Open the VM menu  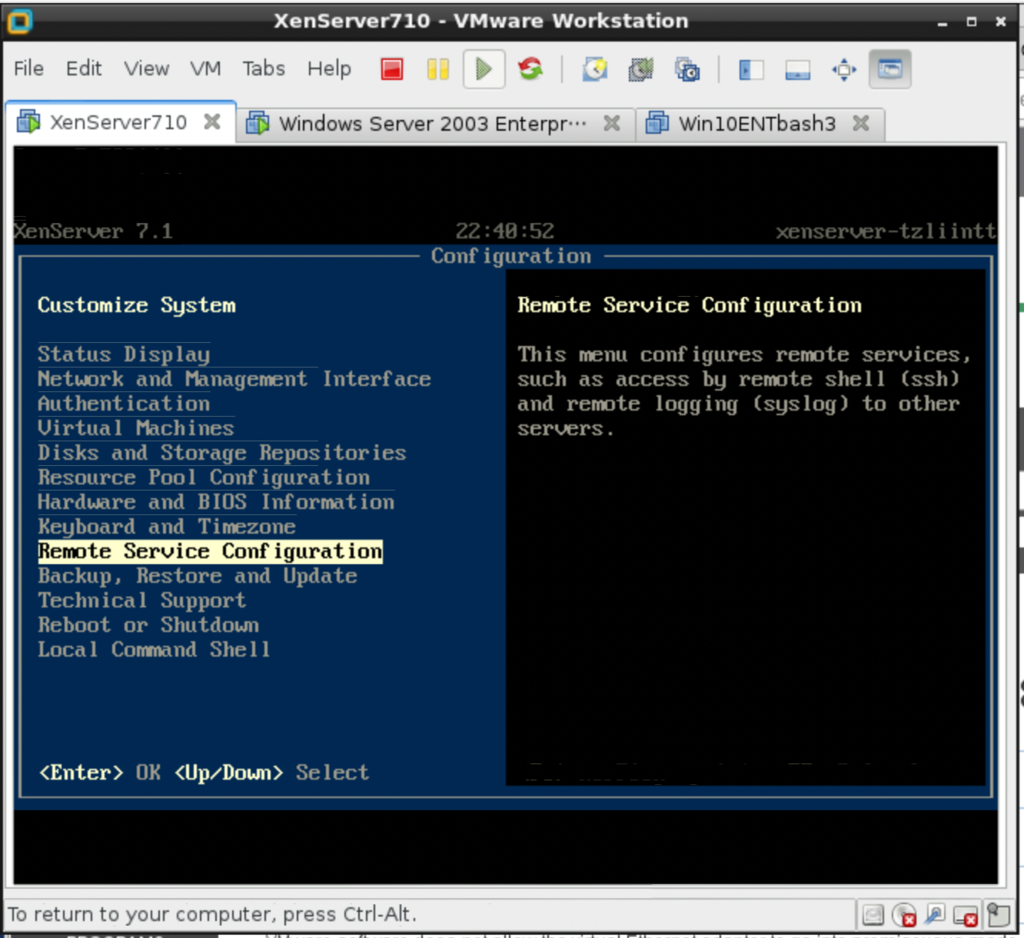(x=205, y=69)
